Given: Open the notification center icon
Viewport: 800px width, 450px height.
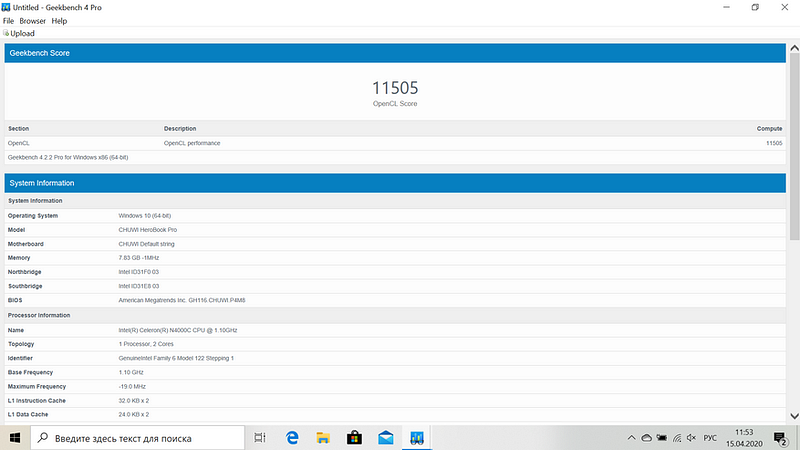Looking at the screenshot, I should (x=780, y=438).
